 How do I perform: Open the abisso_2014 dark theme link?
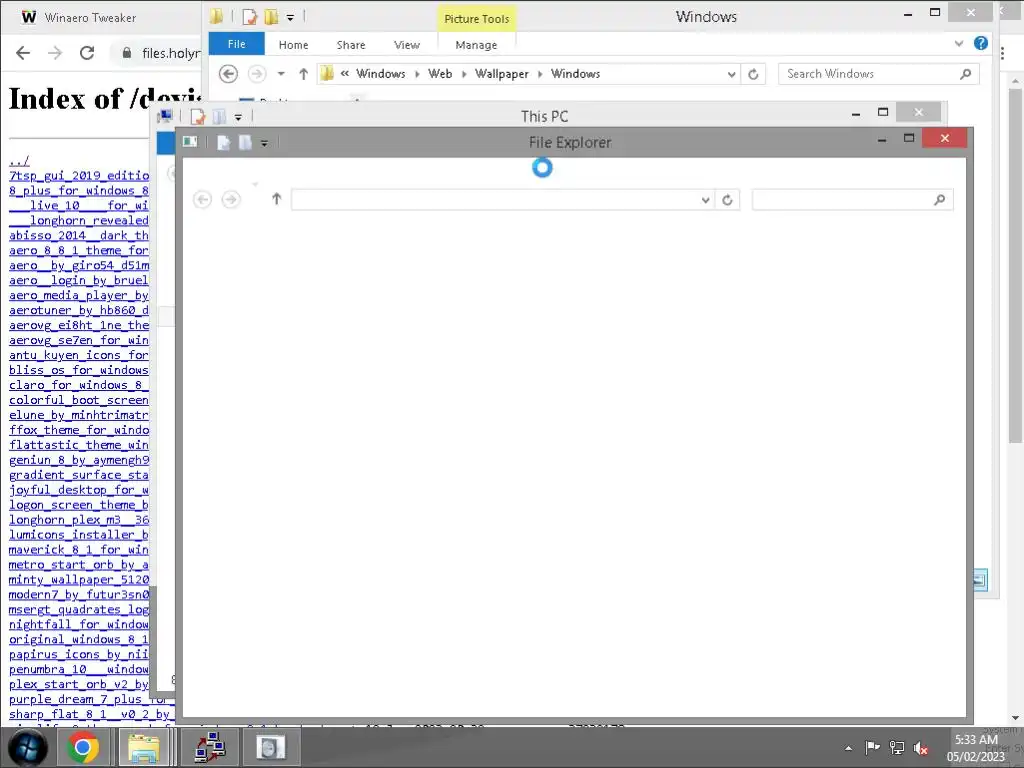(x=79, y=235)
